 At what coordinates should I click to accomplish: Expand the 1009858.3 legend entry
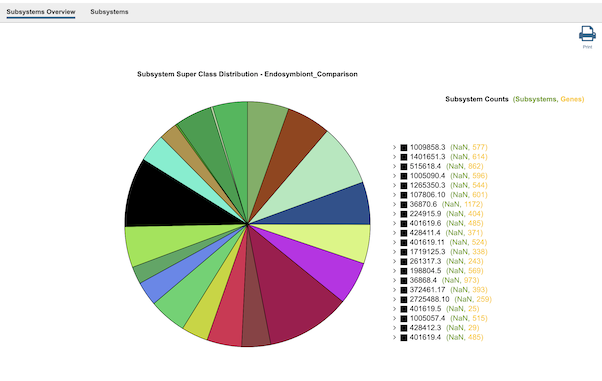[x=394, y=147]
